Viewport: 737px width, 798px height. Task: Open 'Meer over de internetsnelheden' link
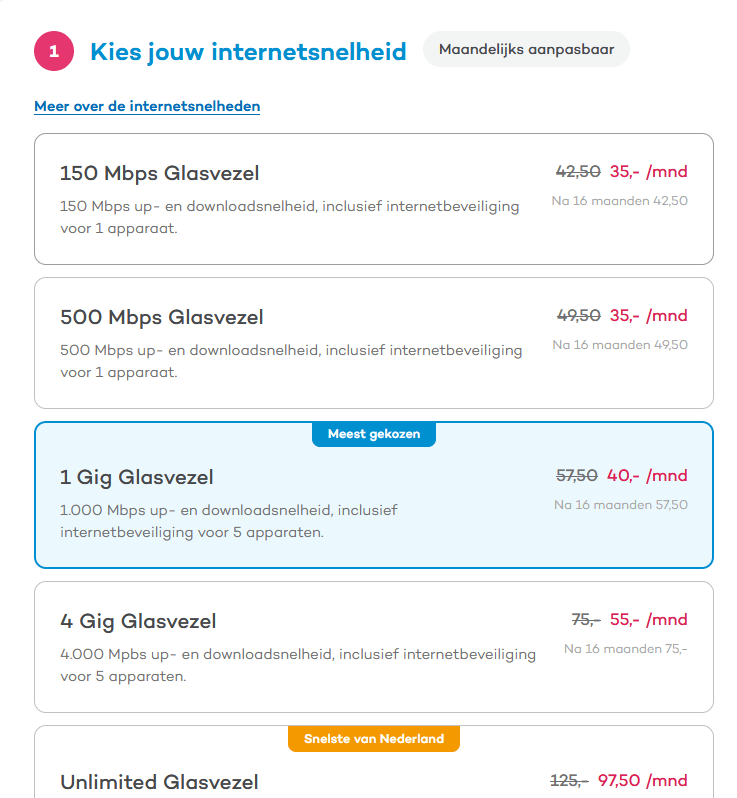coord(147,106)
